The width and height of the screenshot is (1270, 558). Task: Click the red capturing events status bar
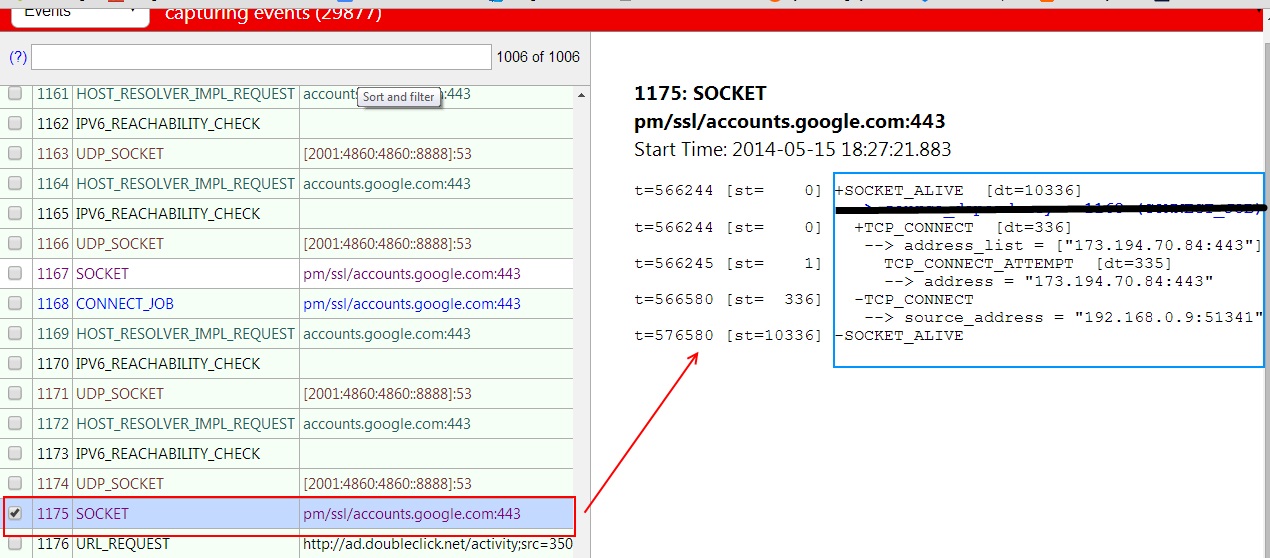point(700,14)
